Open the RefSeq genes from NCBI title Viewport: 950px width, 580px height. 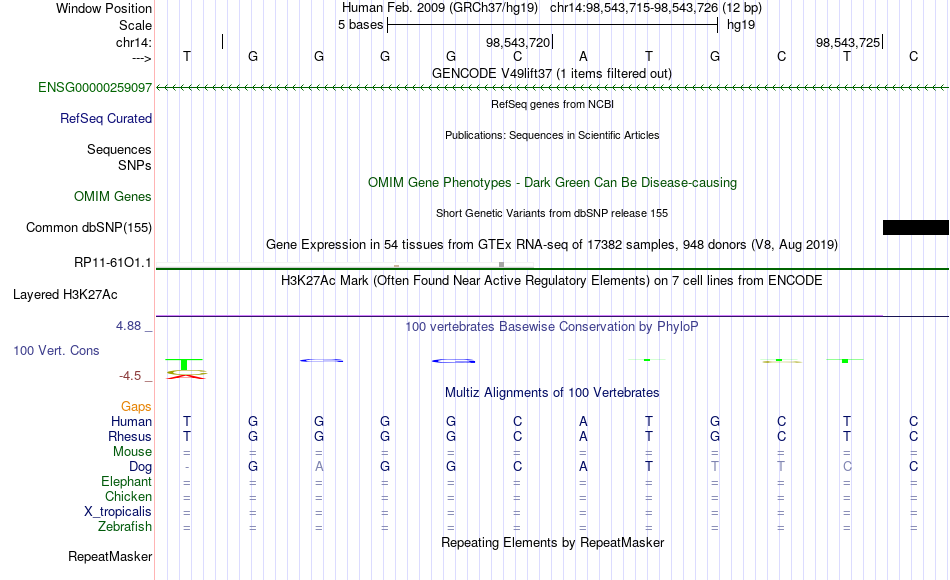point(552,104)
